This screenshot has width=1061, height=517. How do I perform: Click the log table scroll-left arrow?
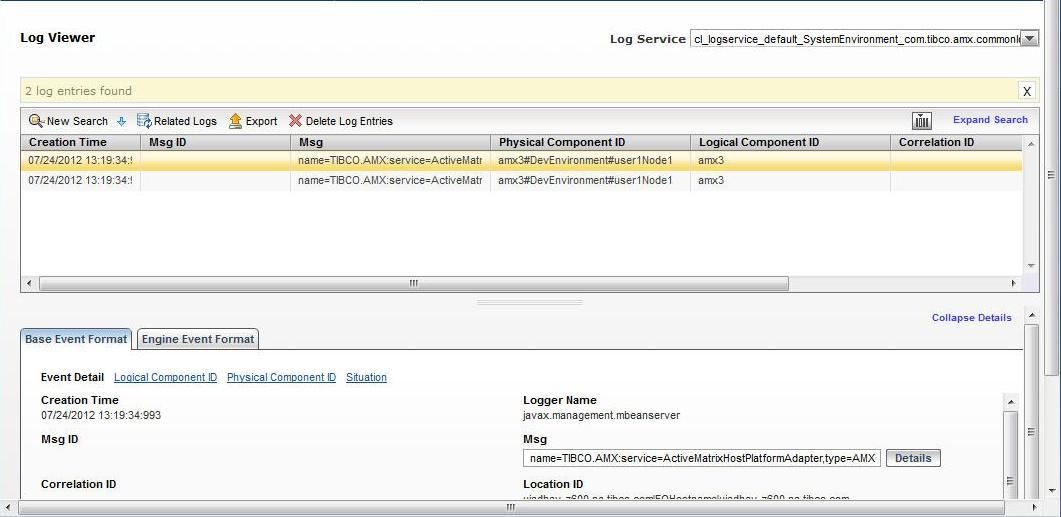[28, 284]
